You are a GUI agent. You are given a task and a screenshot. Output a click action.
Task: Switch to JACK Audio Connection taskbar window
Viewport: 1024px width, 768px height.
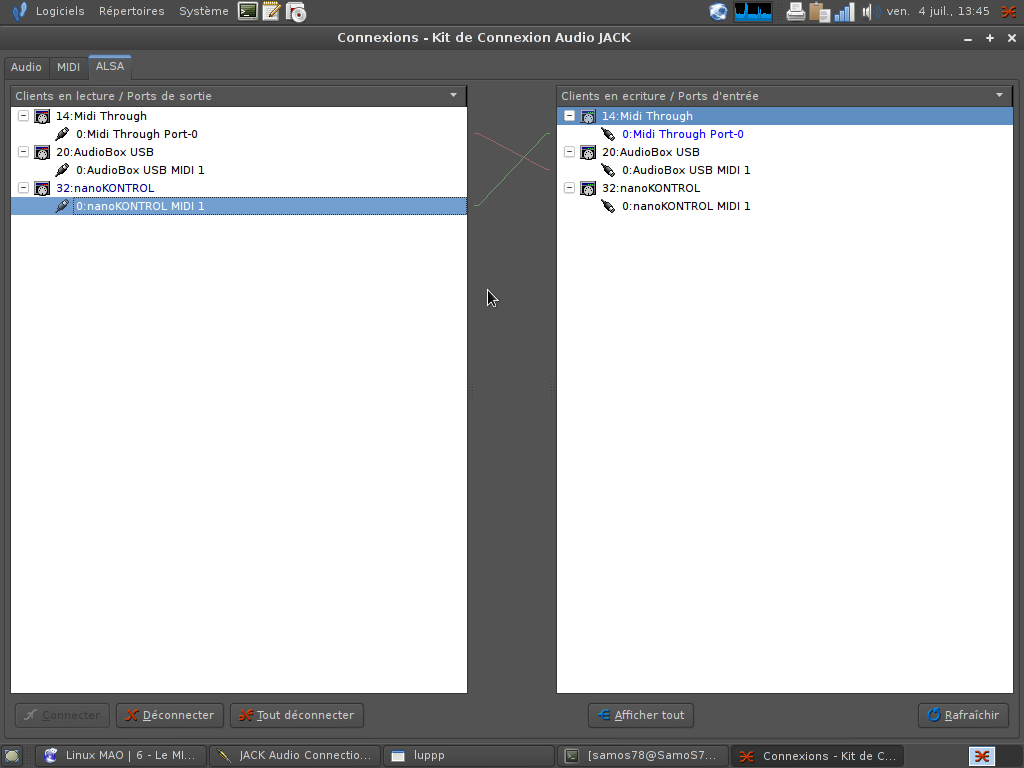coord(295,756)
